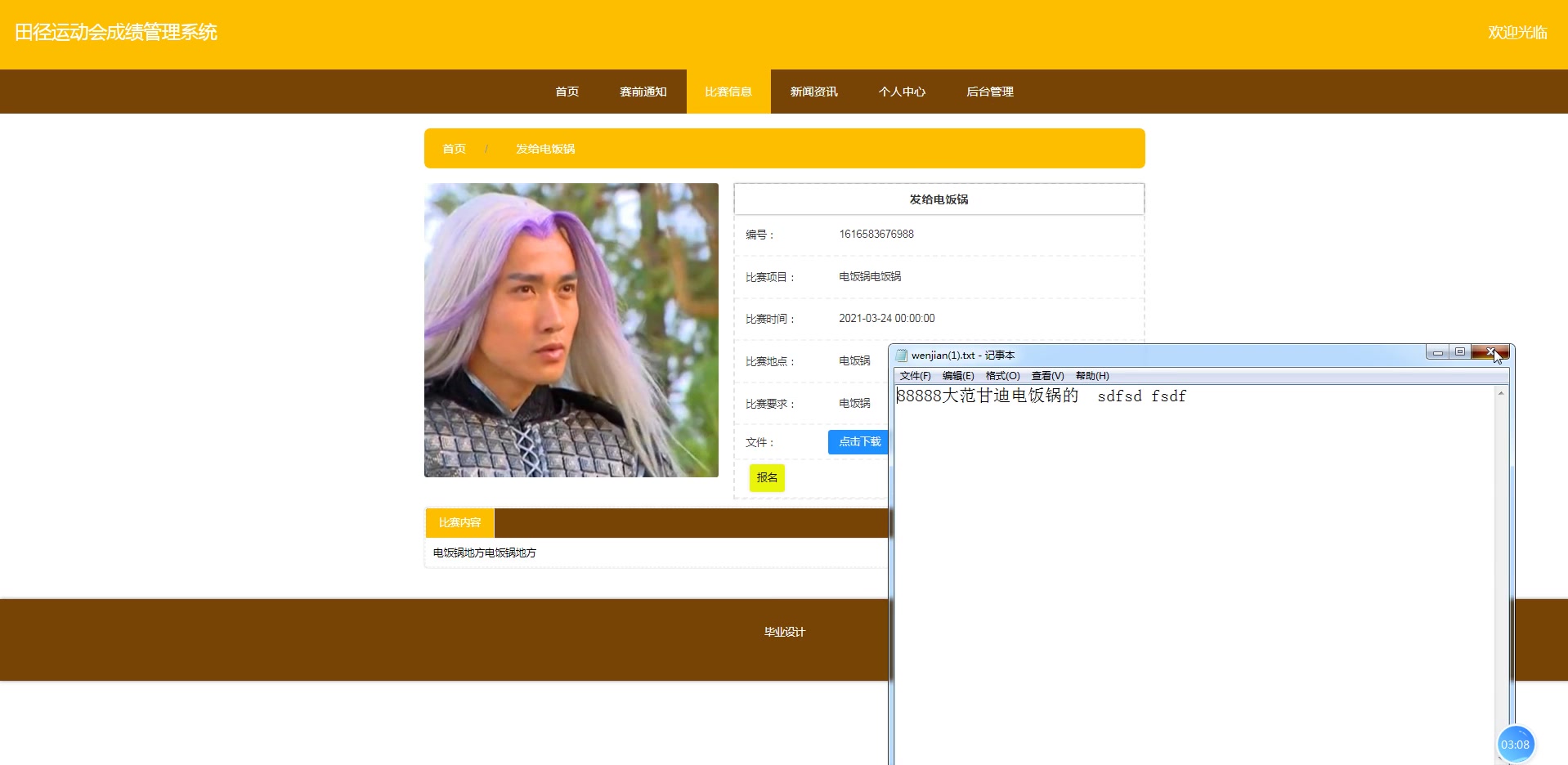This screenshot has width=1568, height=765.
Task: Click the 编号 value 1616583676988
Action: [x=876, y=235]
